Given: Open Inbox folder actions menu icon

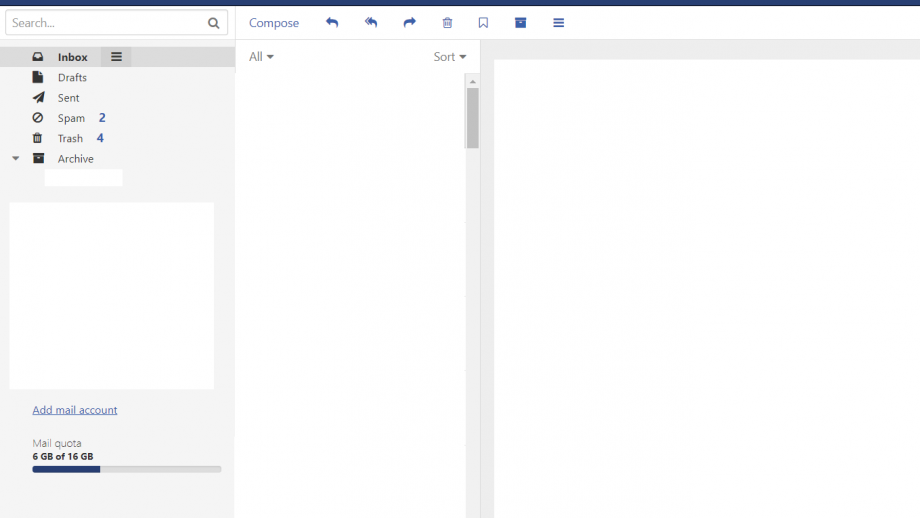Looking at the screenshot, I should click(x=116, y=57).
